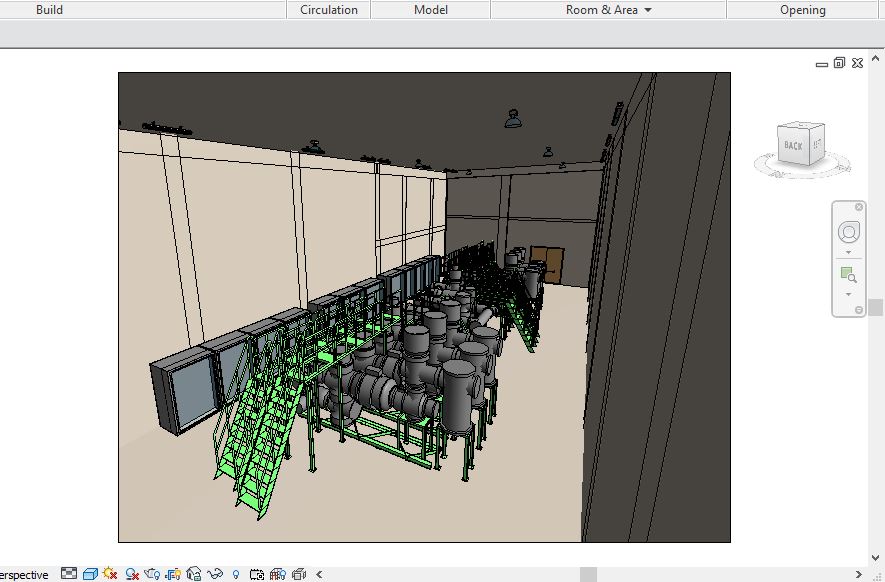885x582 pixels.
Task: Click the BACK face of the ViewCube
Action: pos(793,146)
